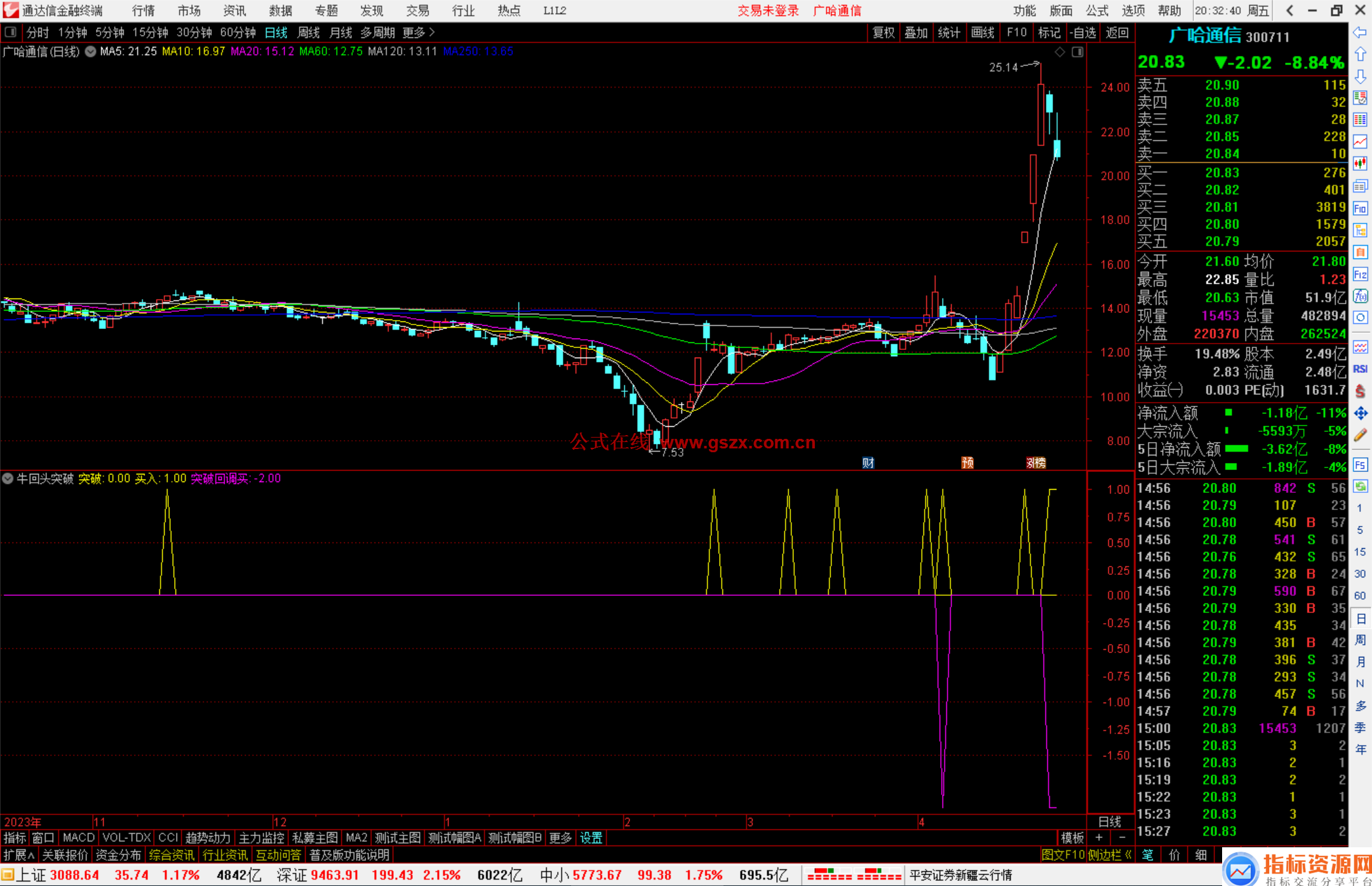This screenshot has height=886, width=1372.
Task: Click the previous arrow in title bar
Action: point(1289,10)
